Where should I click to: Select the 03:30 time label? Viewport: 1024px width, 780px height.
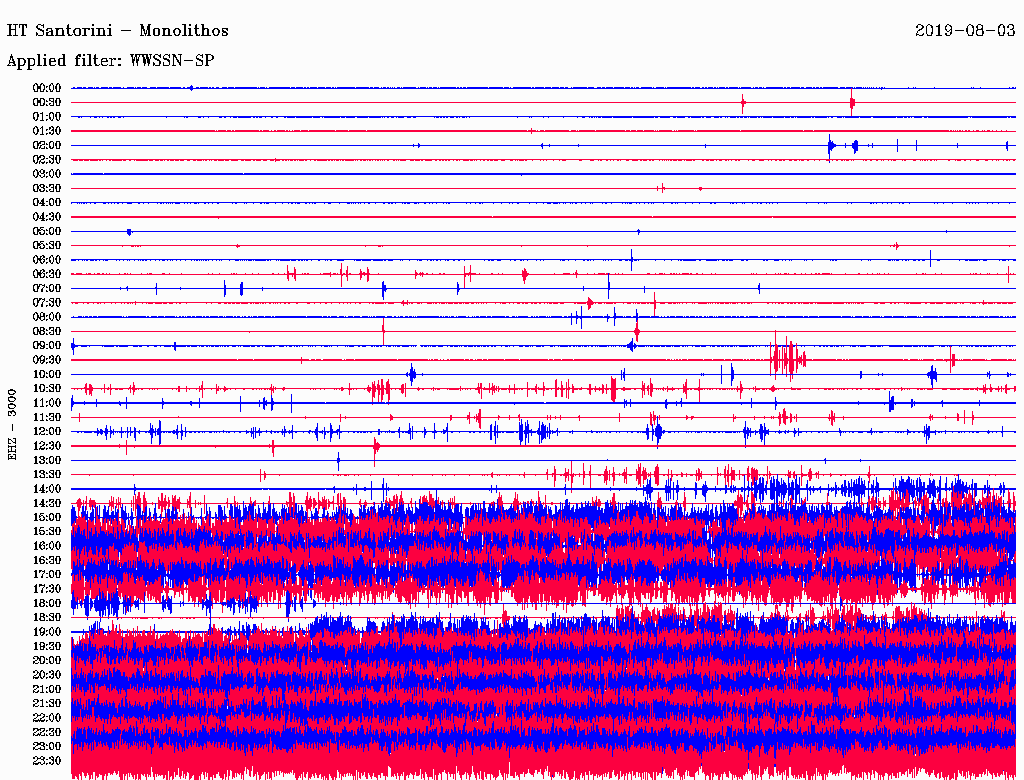[47, 189]
